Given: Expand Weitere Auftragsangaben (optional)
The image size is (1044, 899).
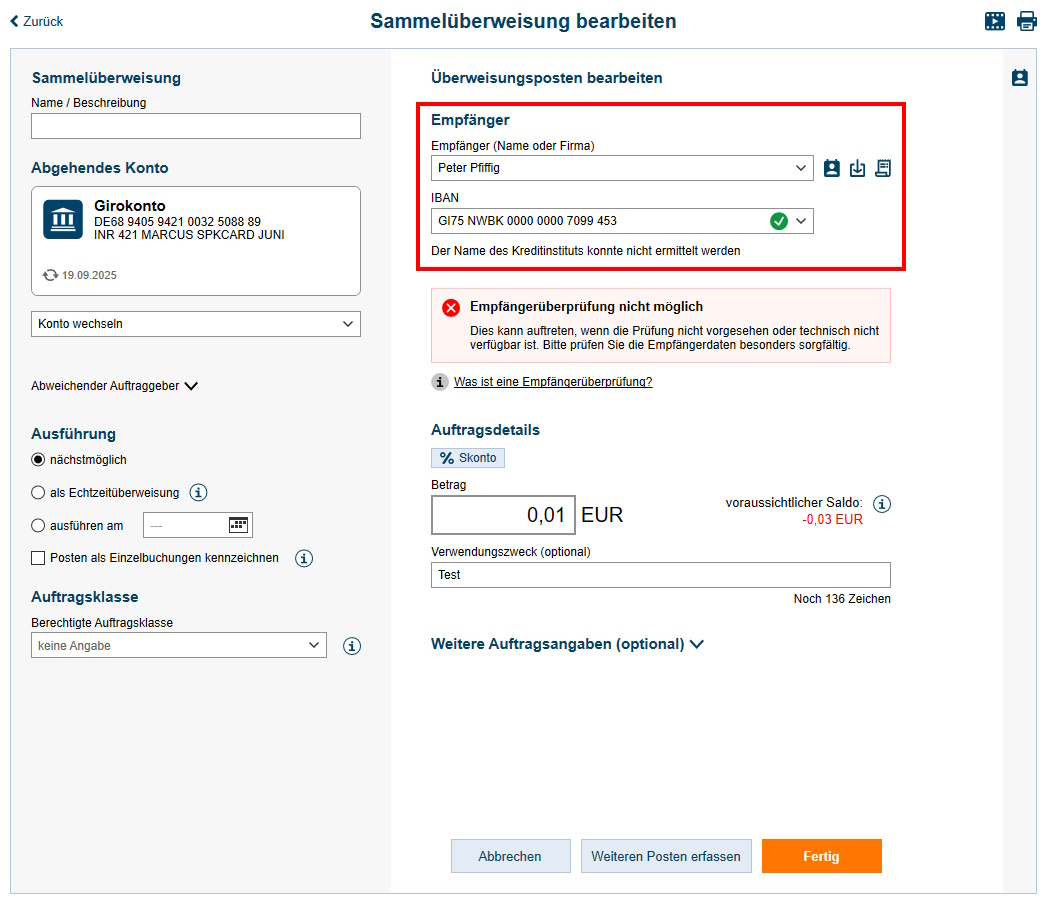Looking at the screenshot, I should click(568, 645).
